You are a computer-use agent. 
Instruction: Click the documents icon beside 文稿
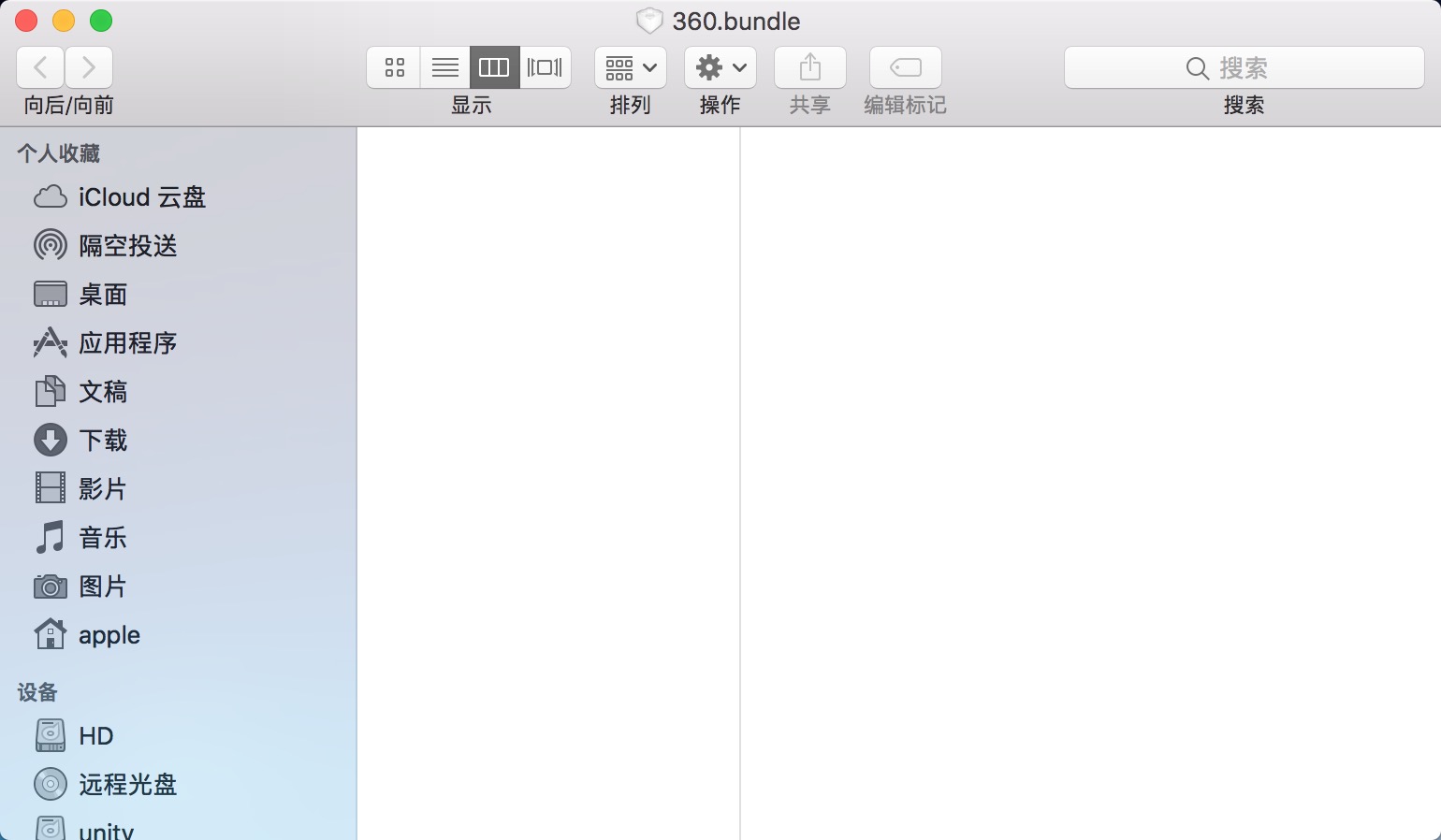(x=51, y=391)
